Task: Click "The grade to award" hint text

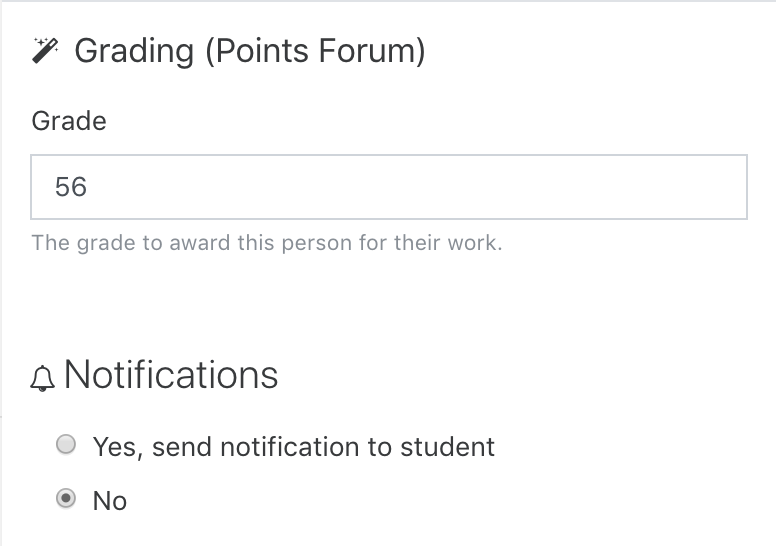Action: point(131,243)
